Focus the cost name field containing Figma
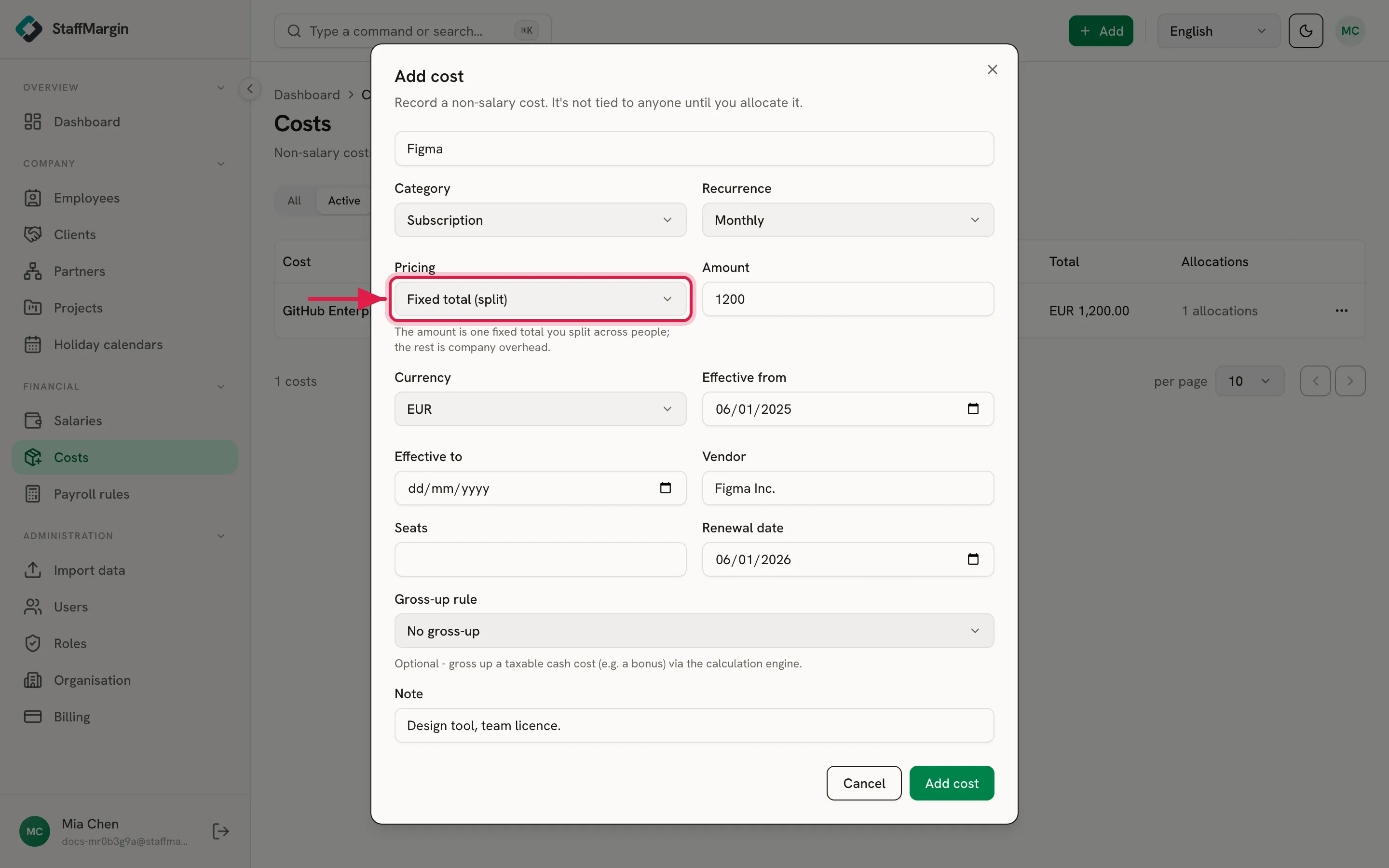Screen dimensions: 1389x868 click(x=694, y=149)
